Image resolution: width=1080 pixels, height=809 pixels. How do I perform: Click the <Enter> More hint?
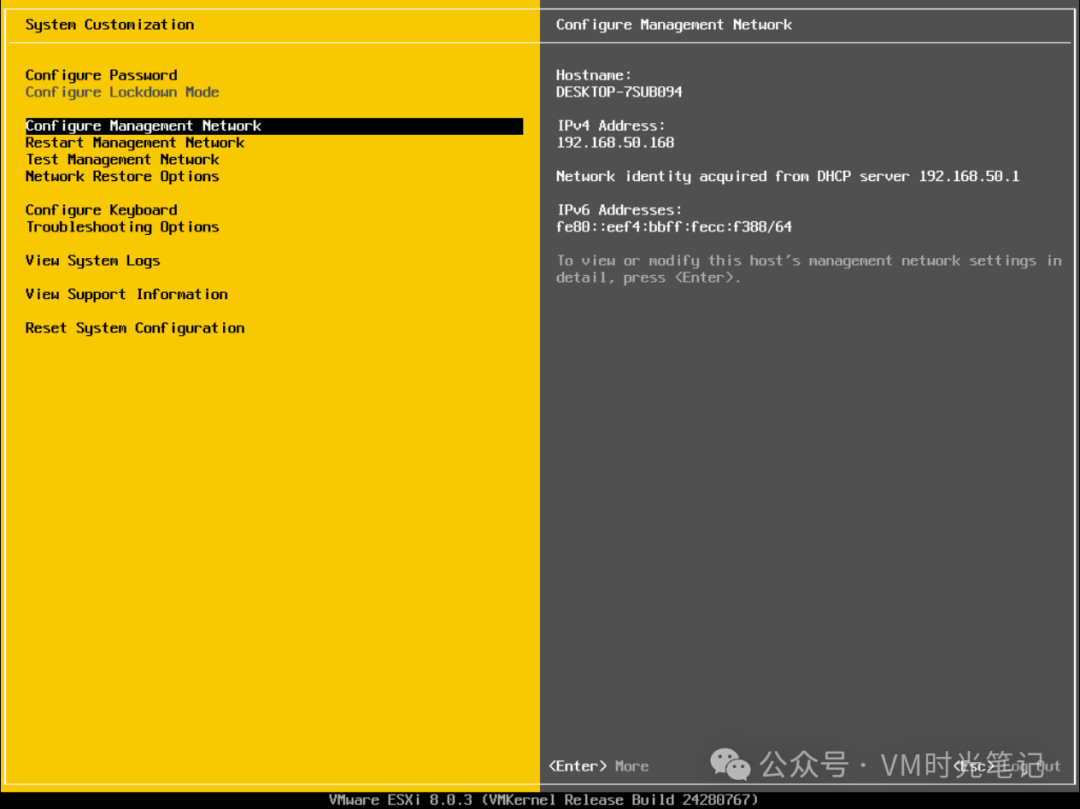click(599, 766)
